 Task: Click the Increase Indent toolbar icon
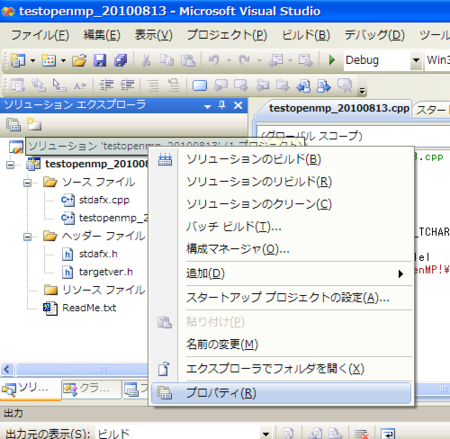tap(127, 85)
